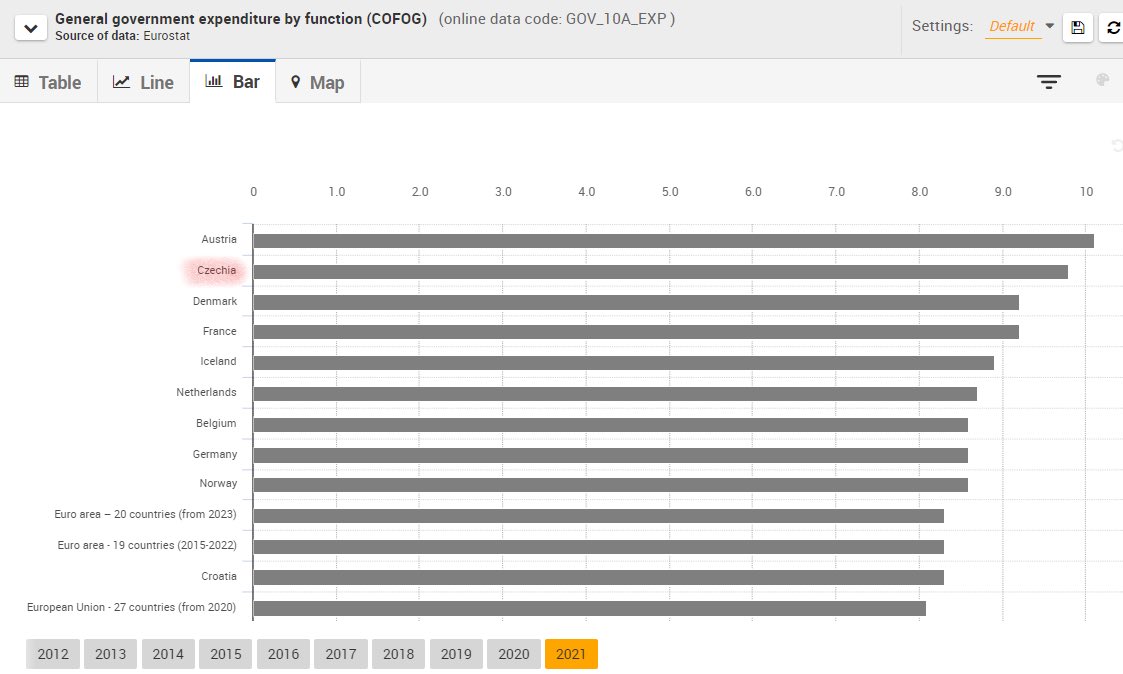This screenshot has height=674, width=1123.
Task: Select highlighted year 2021
Action: click(571, 654)
